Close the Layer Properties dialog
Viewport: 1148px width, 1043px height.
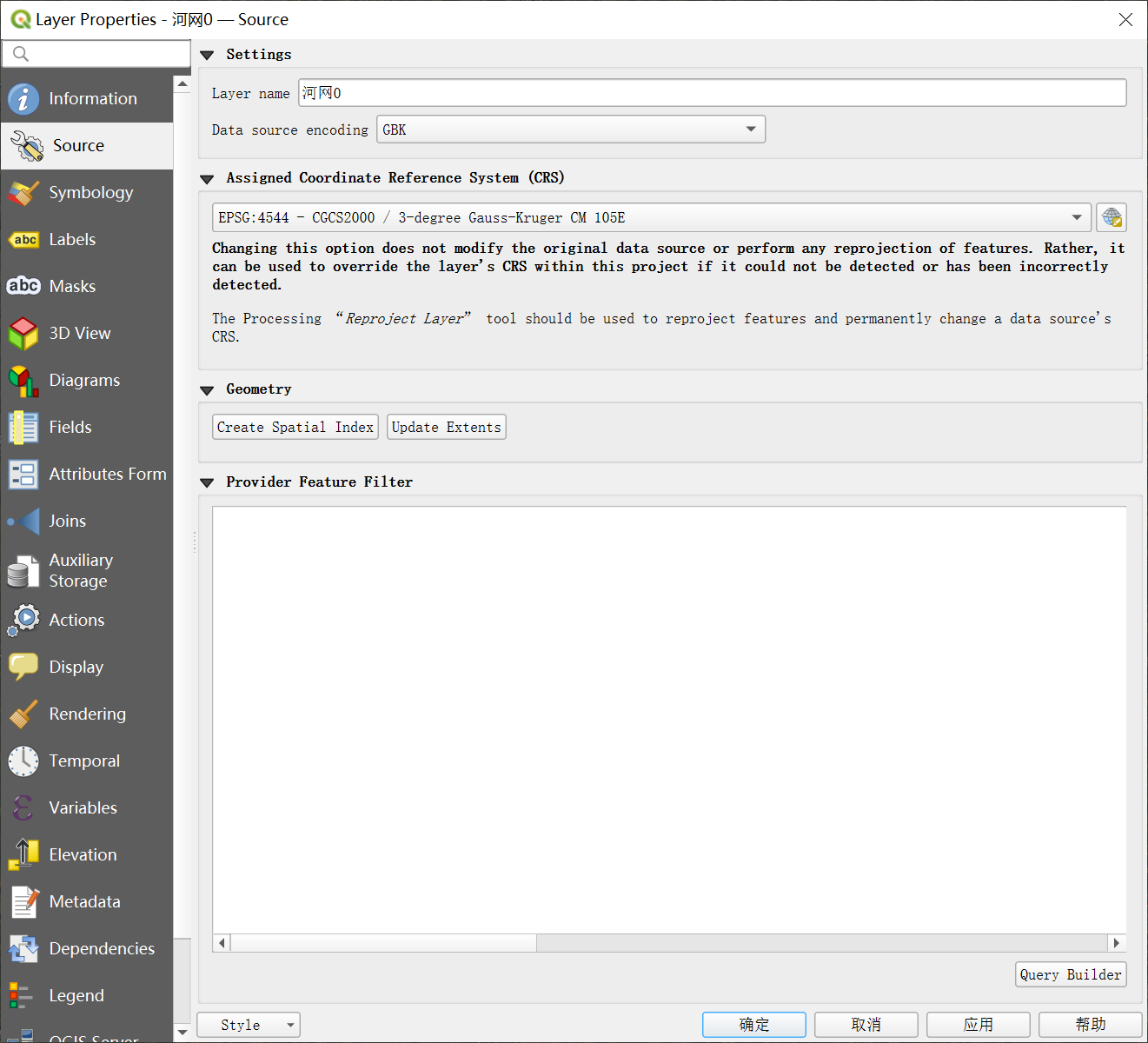tap(1125, 19)
